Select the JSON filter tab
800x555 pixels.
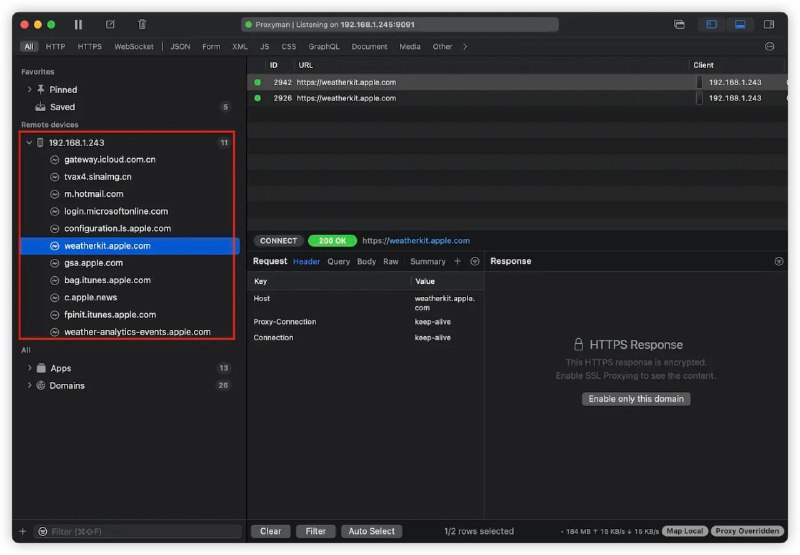pyautogui.click(x=180, y=46)
